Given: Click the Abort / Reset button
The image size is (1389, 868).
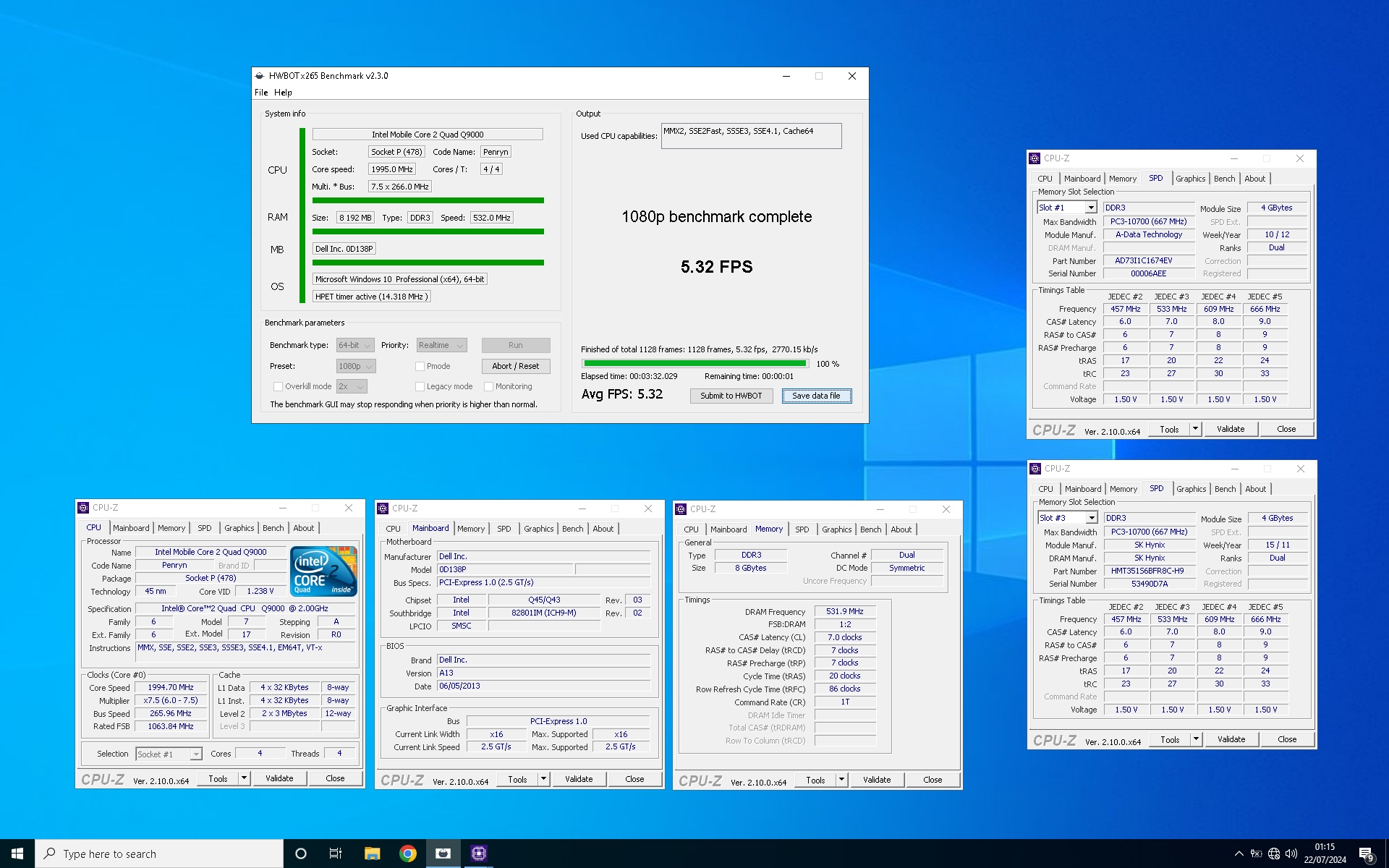Looking at the screenshot, I should point(515,367).
